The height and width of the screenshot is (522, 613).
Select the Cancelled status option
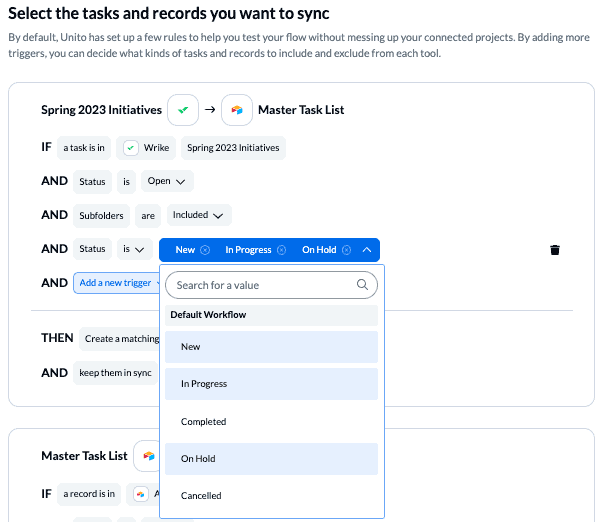[x=271, y=496]
